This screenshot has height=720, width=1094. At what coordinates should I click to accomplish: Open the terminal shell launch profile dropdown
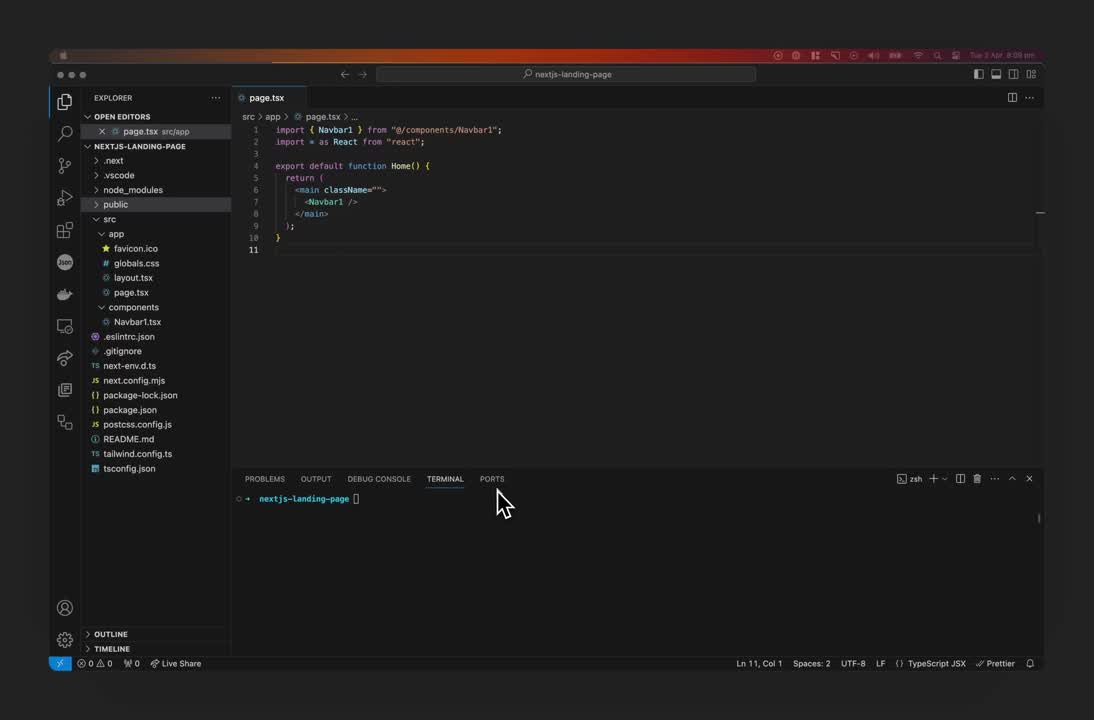(x=943, y=478)
